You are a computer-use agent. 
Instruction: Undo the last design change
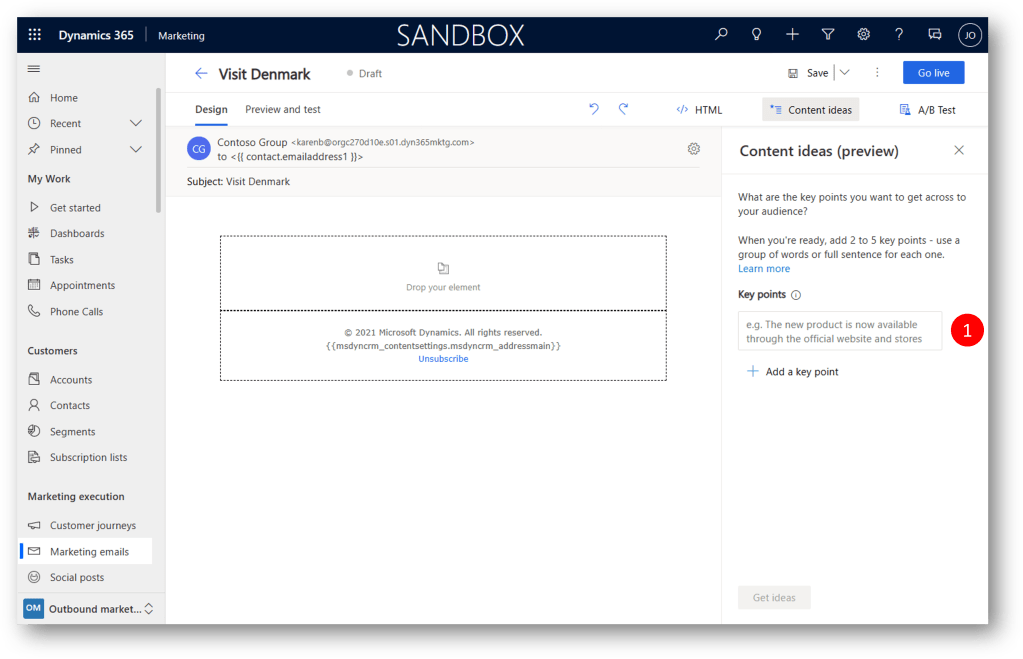[594, 109]
